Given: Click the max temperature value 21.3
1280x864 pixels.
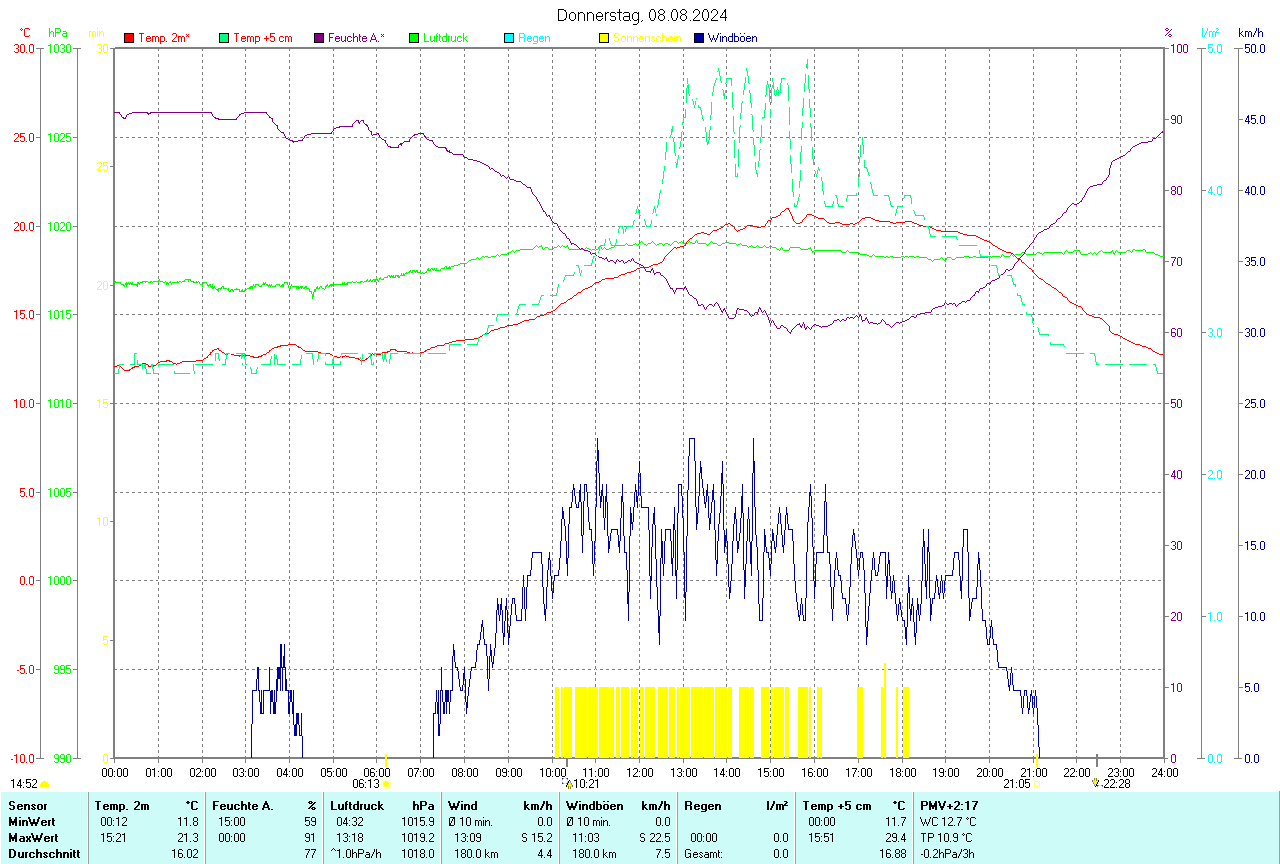Looking at the screenshot, I should pyautogui.click(x=189, y=838).
